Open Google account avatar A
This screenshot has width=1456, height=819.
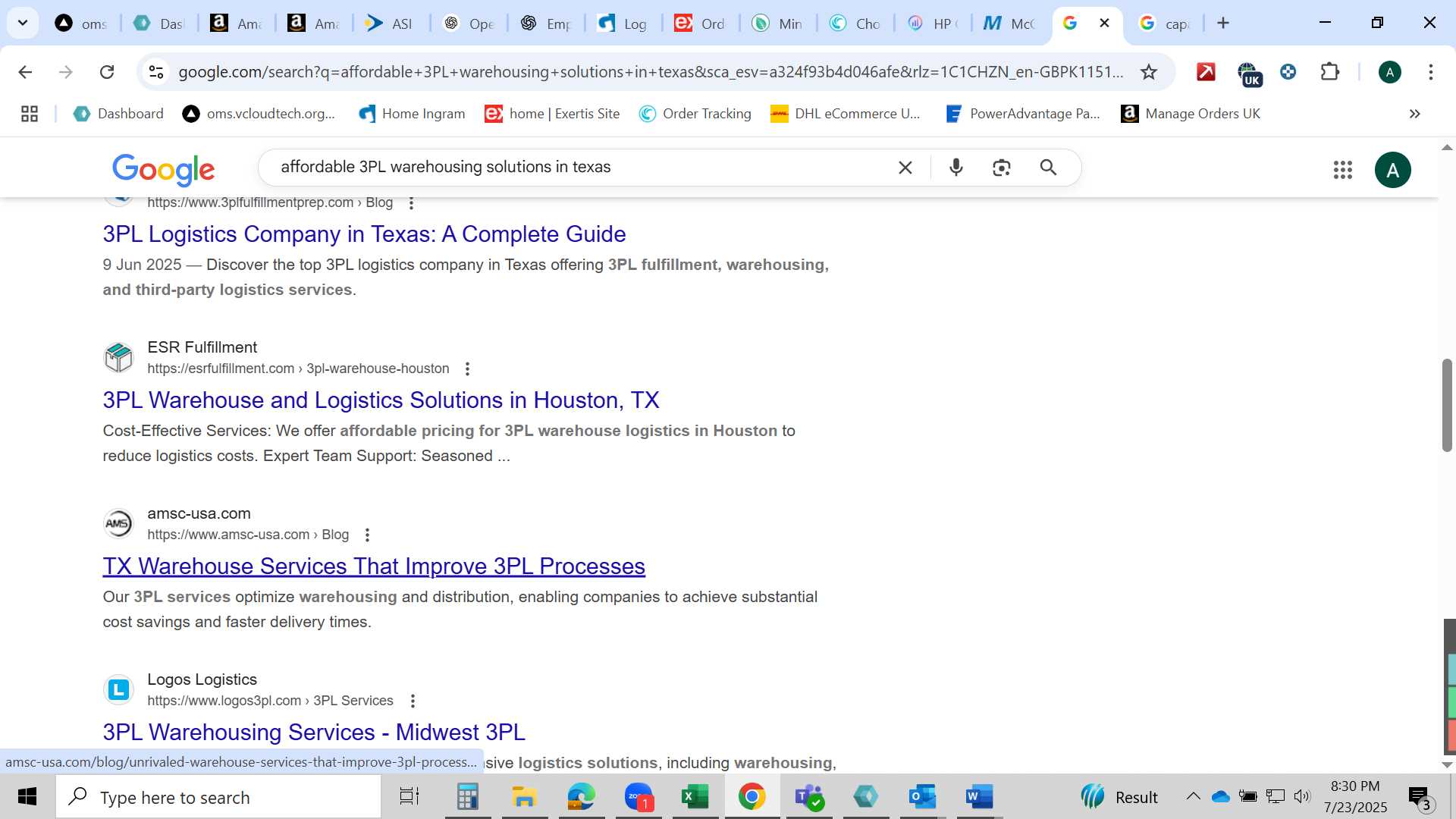click(1393, 170)
